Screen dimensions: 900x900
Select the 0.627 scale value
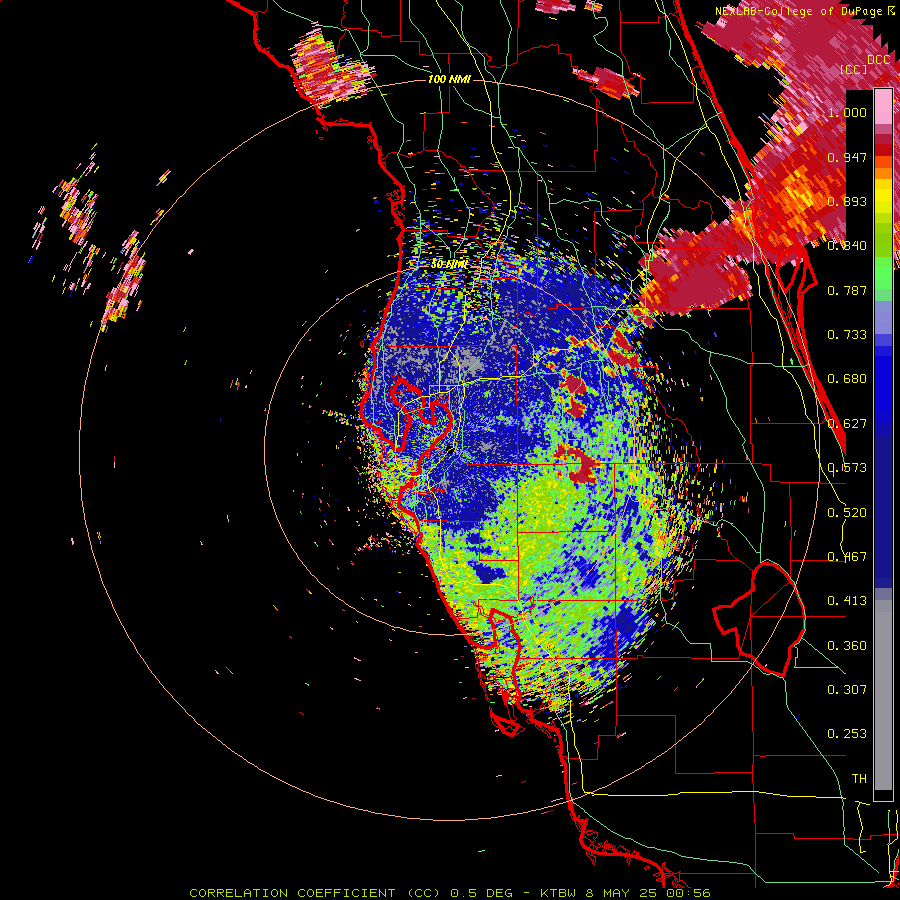click(x=847, y=424)
